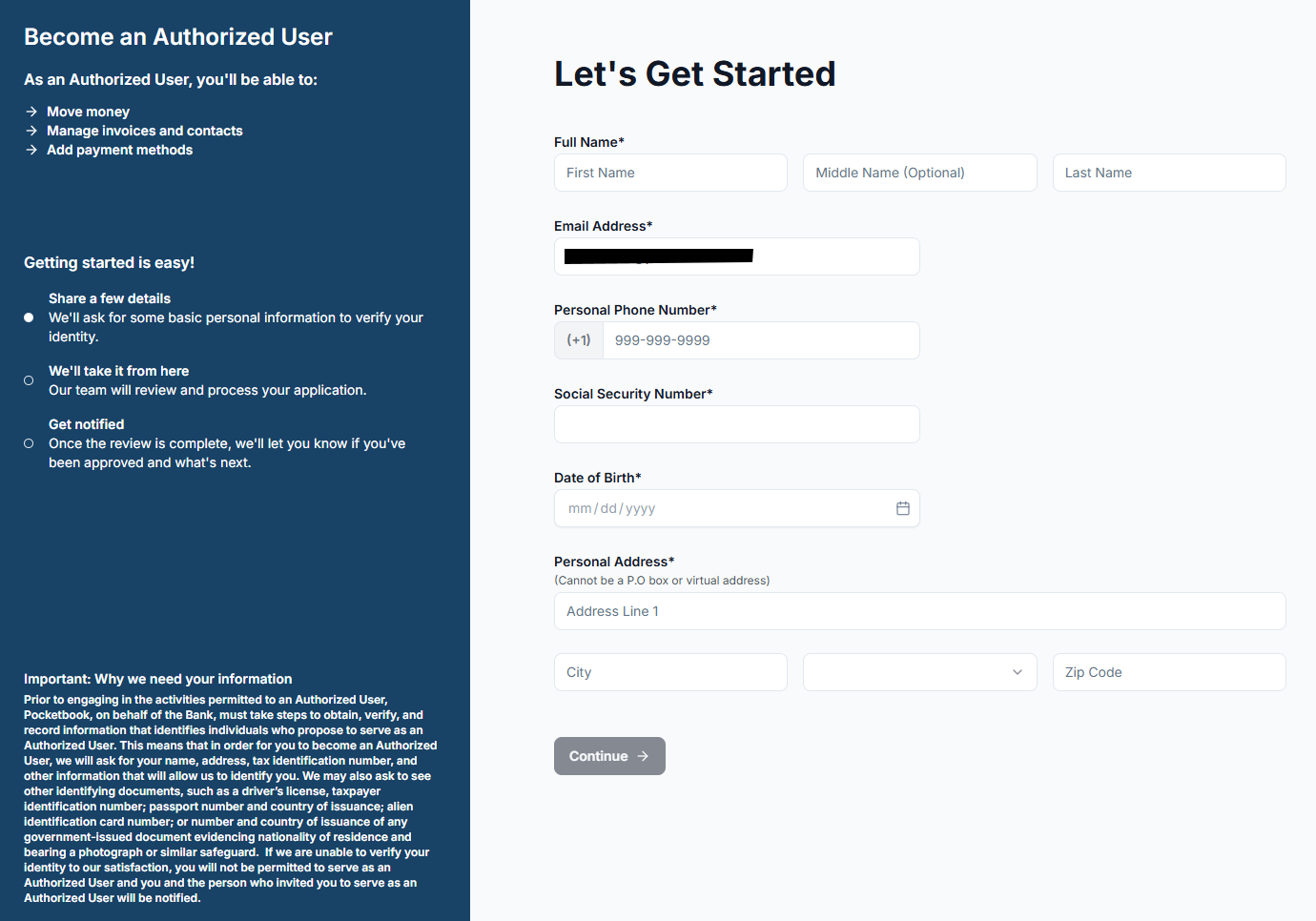The height and width of the screenshot is (921, 1316).
Task: Click the Let's Get Started heading
Action: [x=694, y=73]
